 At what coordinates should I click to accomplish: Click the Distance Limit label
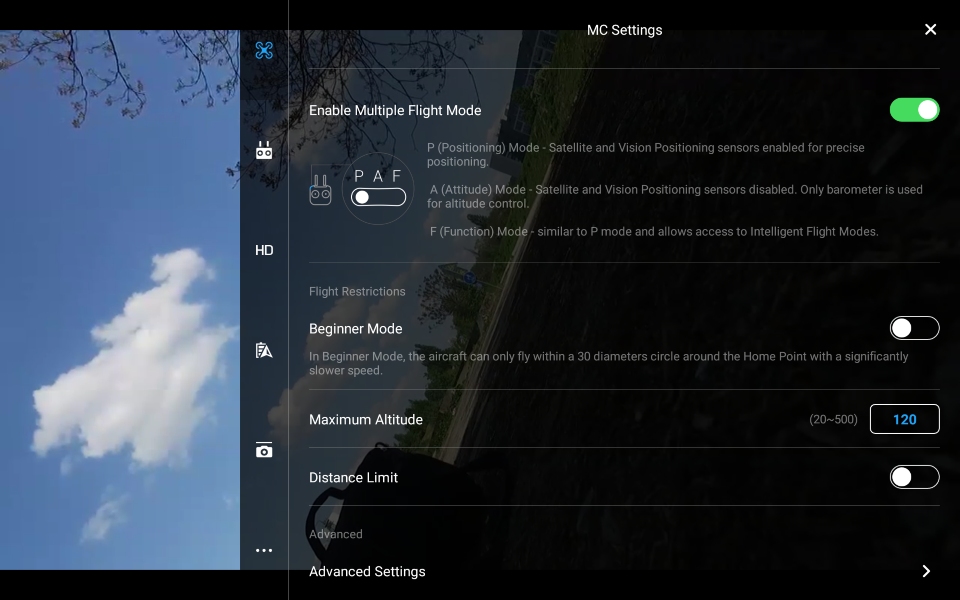[353, 478]
